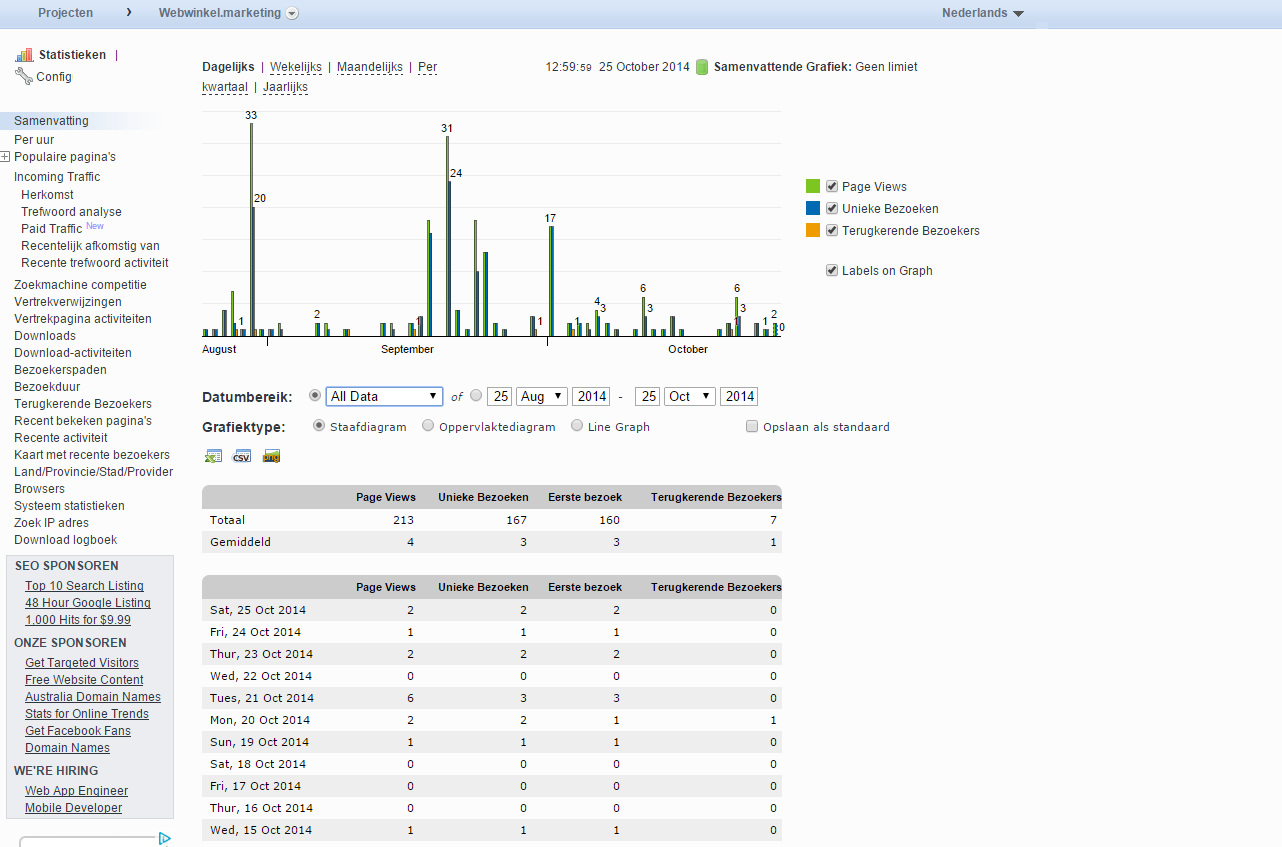Screen dimensions: 1282x847
Task: Choose Staafdiagram chart type
Action: point(319,425)
